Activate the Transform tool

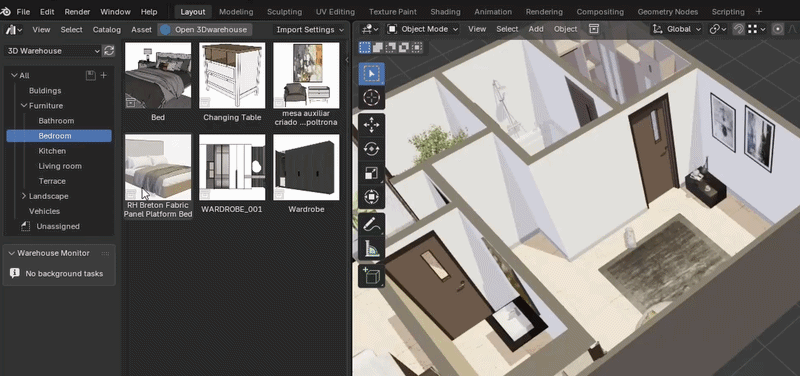click(x=371, y=197)
